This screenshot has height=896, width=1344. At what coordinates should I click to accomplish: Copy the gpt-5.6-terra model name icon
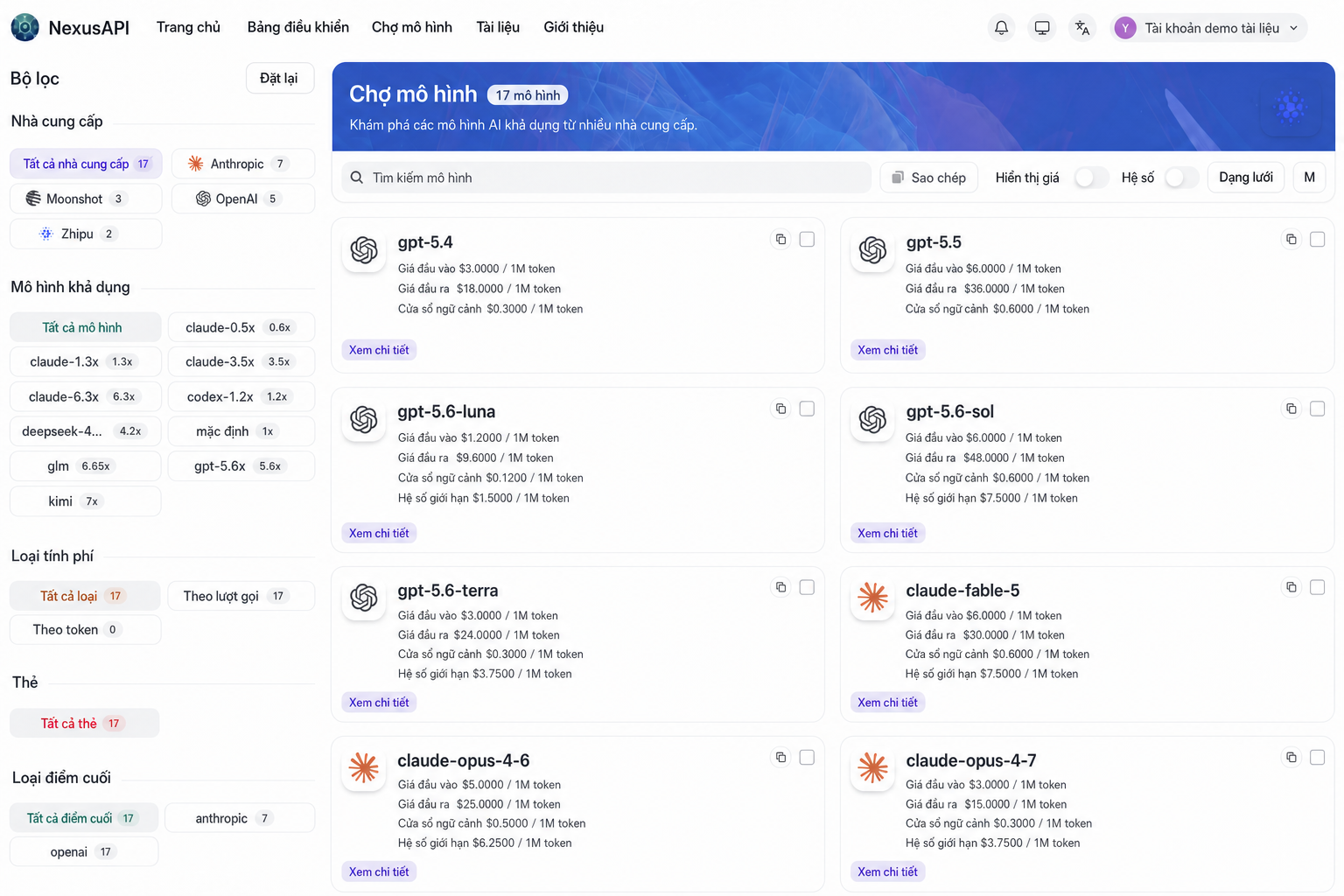[780, 587]
